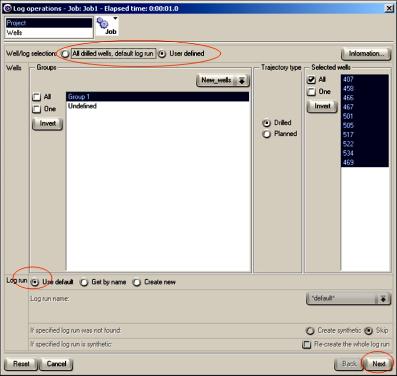Click Invert button under Selected wells
Screen dimensions: 397x376
click(322, 106)
